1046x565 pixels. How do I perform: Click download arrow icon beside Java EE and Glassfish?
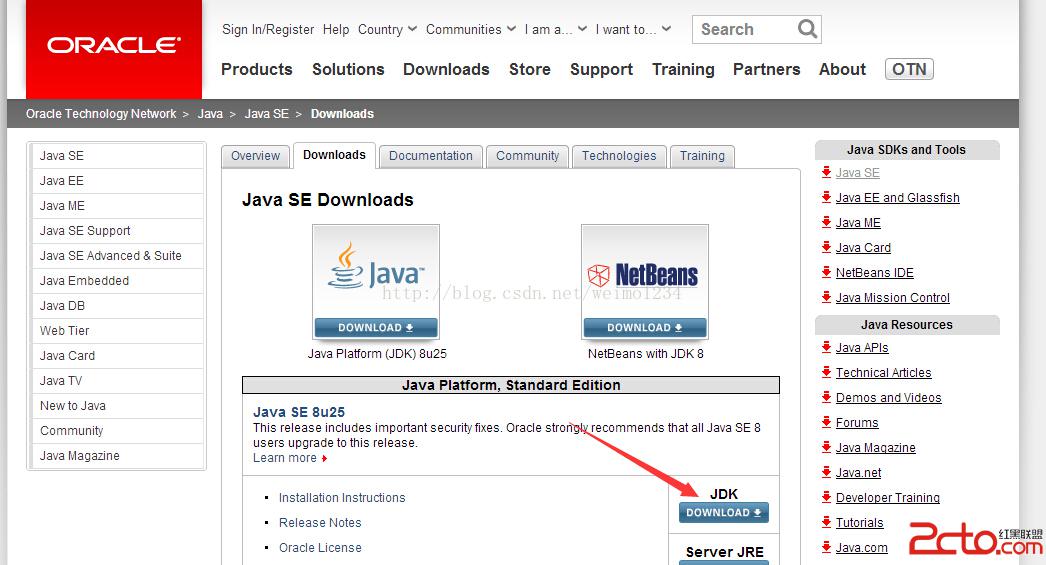click(827, 197)
